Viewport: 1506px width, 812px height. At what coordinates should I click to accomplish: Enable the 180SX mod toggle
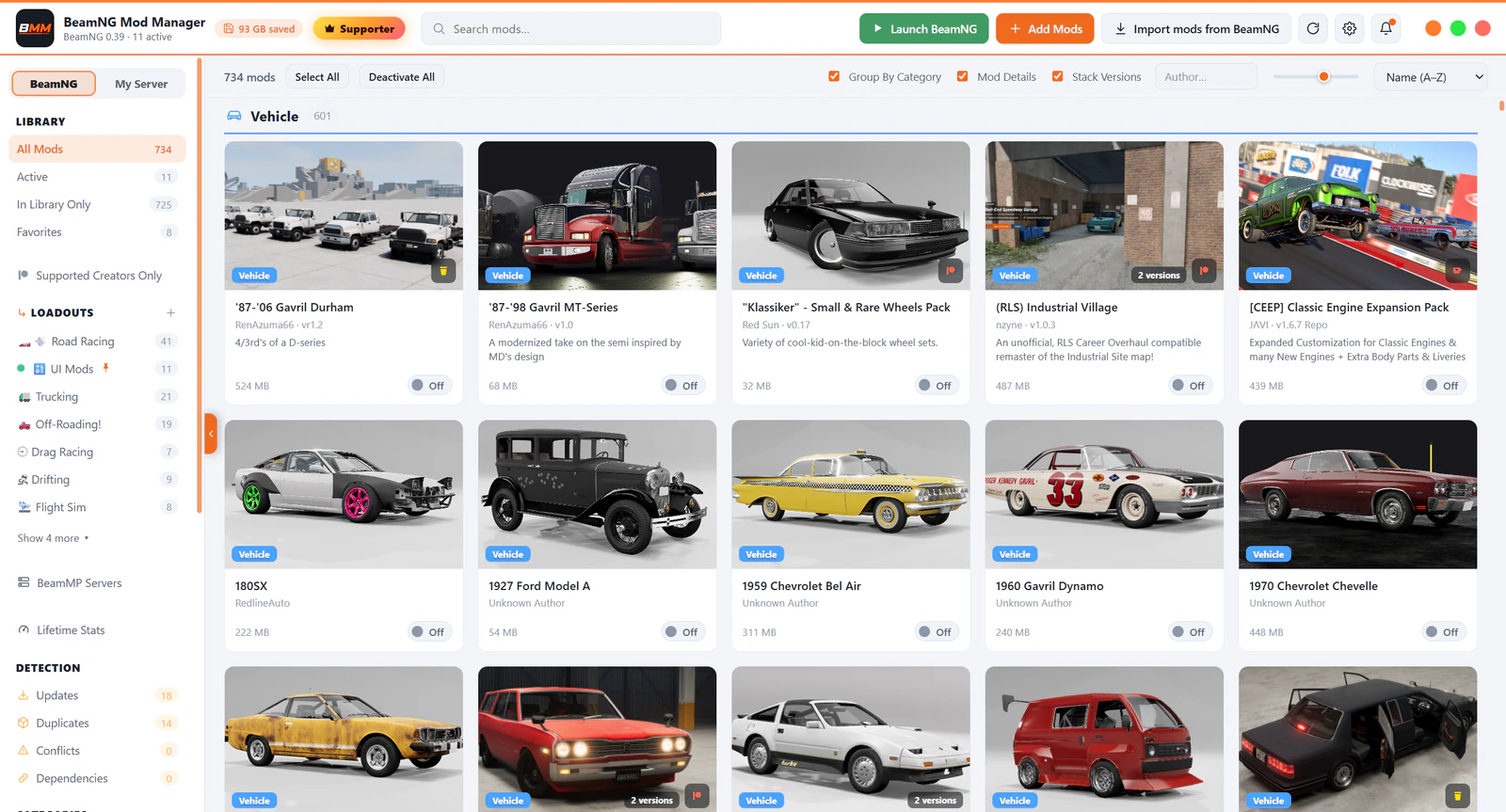[428, 631]
